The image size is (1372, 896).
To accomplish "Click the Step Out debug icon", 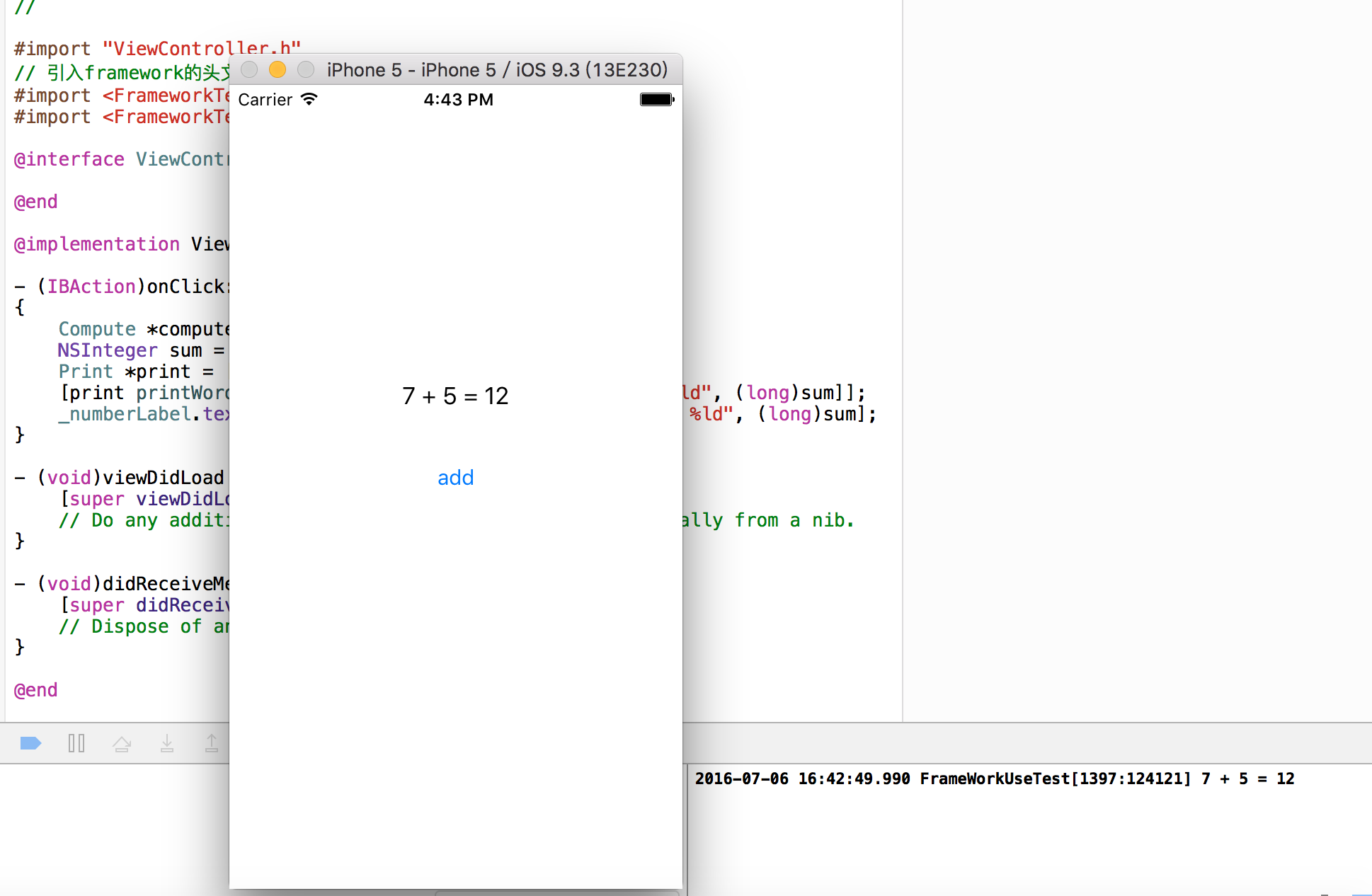I will pos(212,743).
